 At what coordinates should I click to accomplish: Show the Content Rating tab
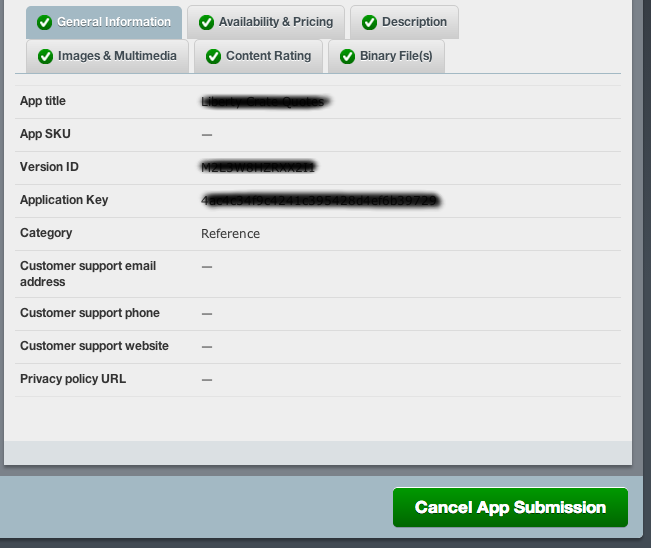tap(268, 56)
